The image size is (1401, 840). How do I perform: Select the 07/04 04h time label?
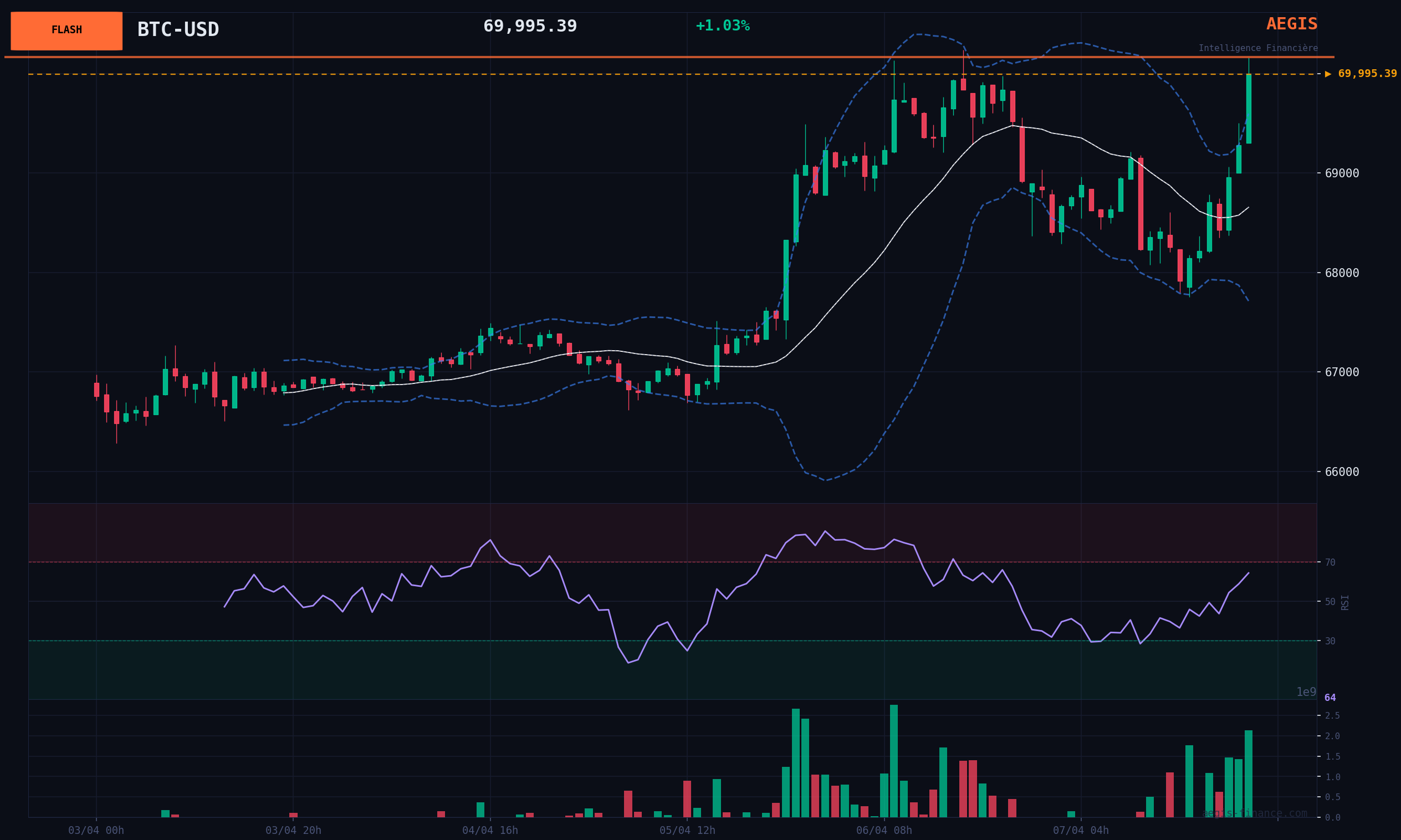pos(1081,831)
